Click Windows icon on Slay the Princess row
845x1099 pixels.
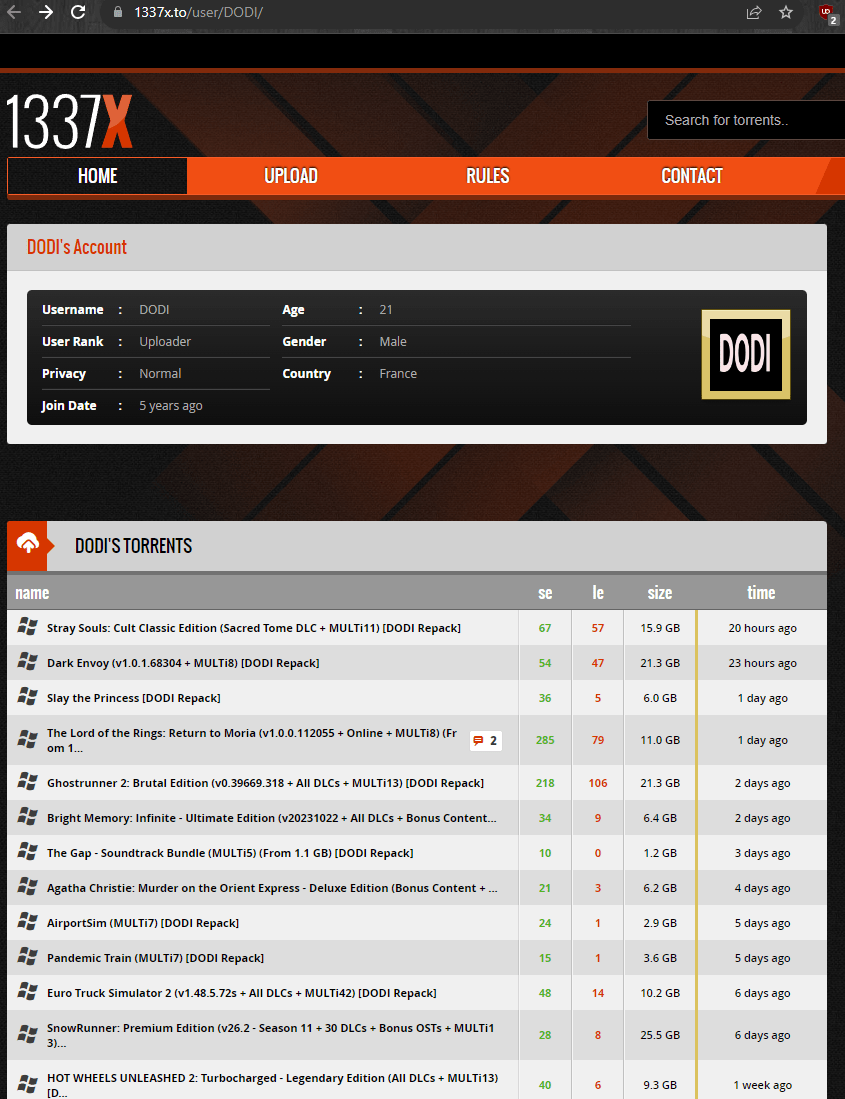[27, 697]
